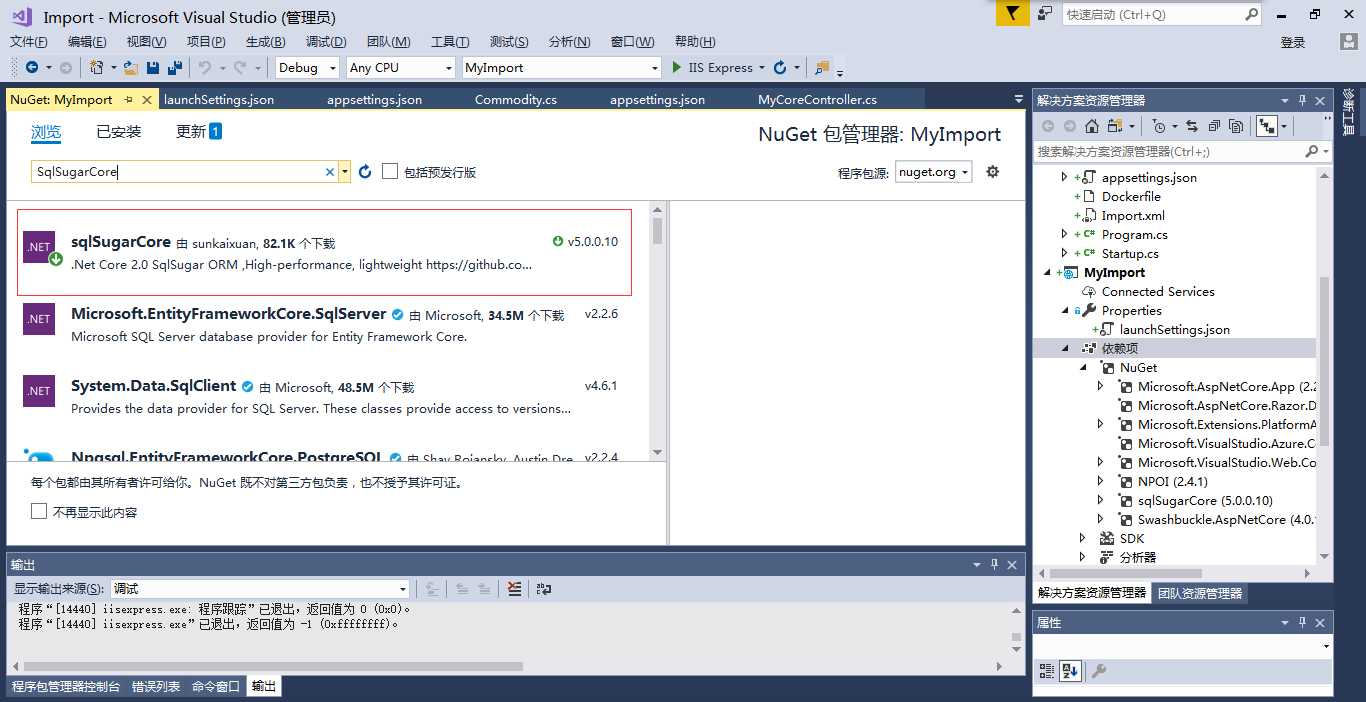Switch to the 已安装 NuGet tab
Screen dimensions: 1366x702
(119, 132)
